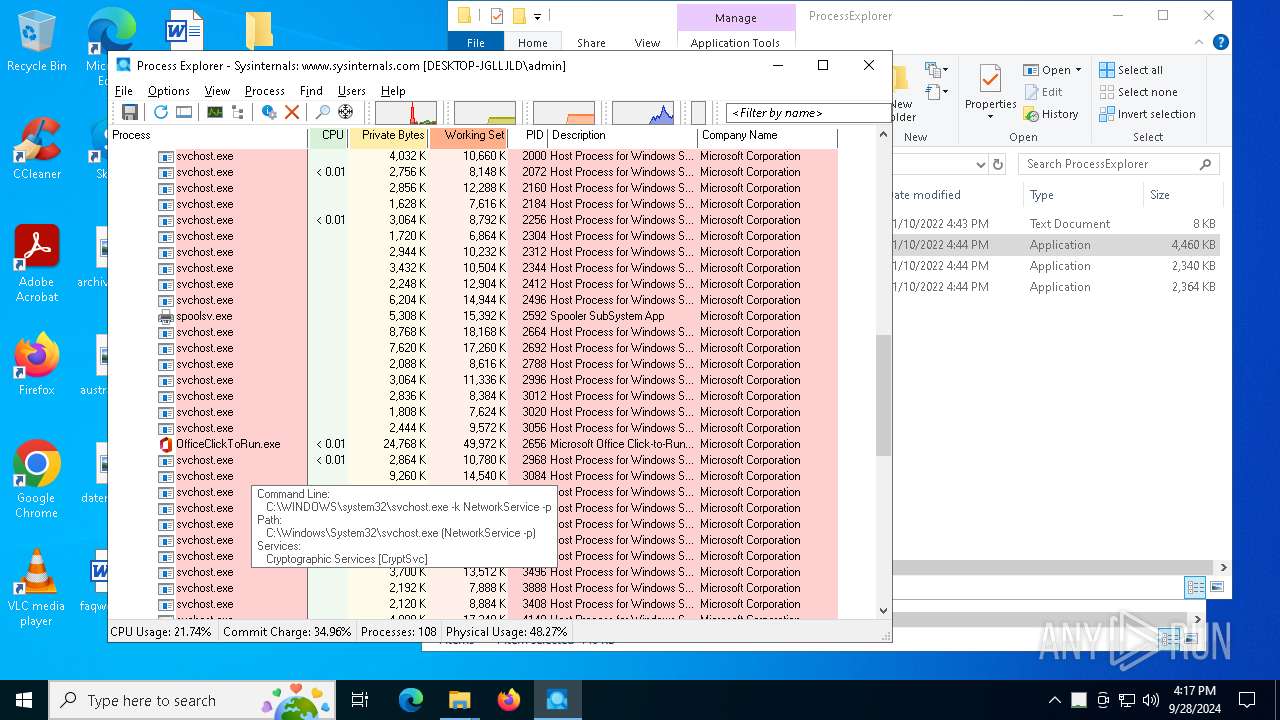Select the svchost.exe row with PID 2000
Screen dimensions: 1280x720
(473, 156)
